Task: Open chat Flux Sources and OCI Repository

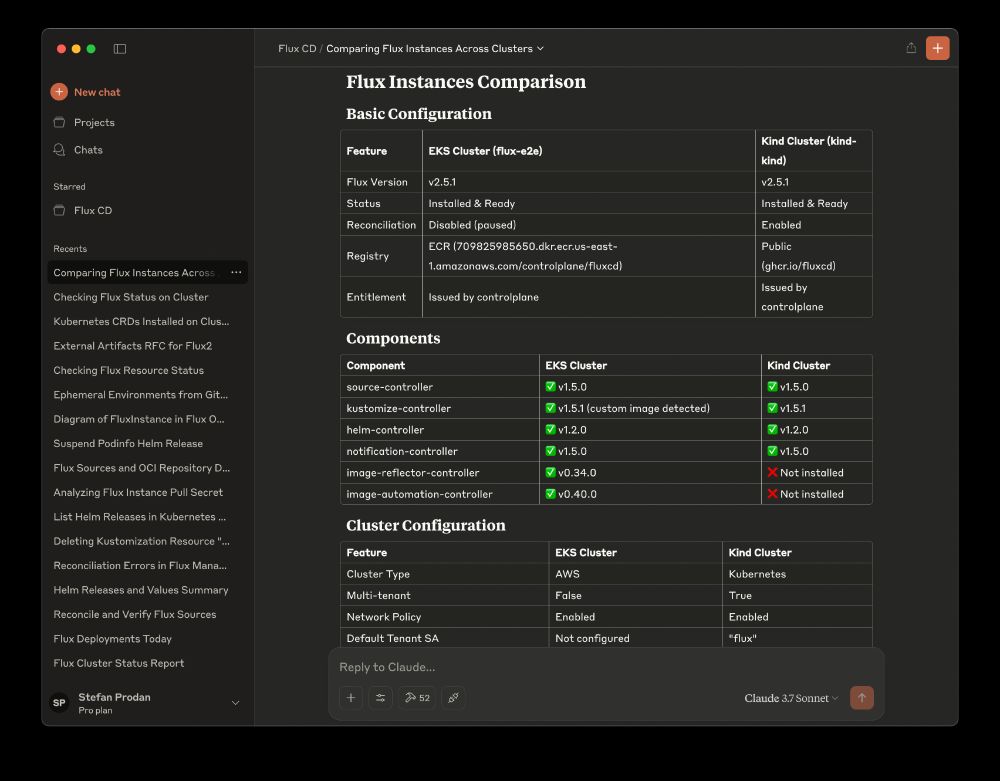Action: coord(142,468)
